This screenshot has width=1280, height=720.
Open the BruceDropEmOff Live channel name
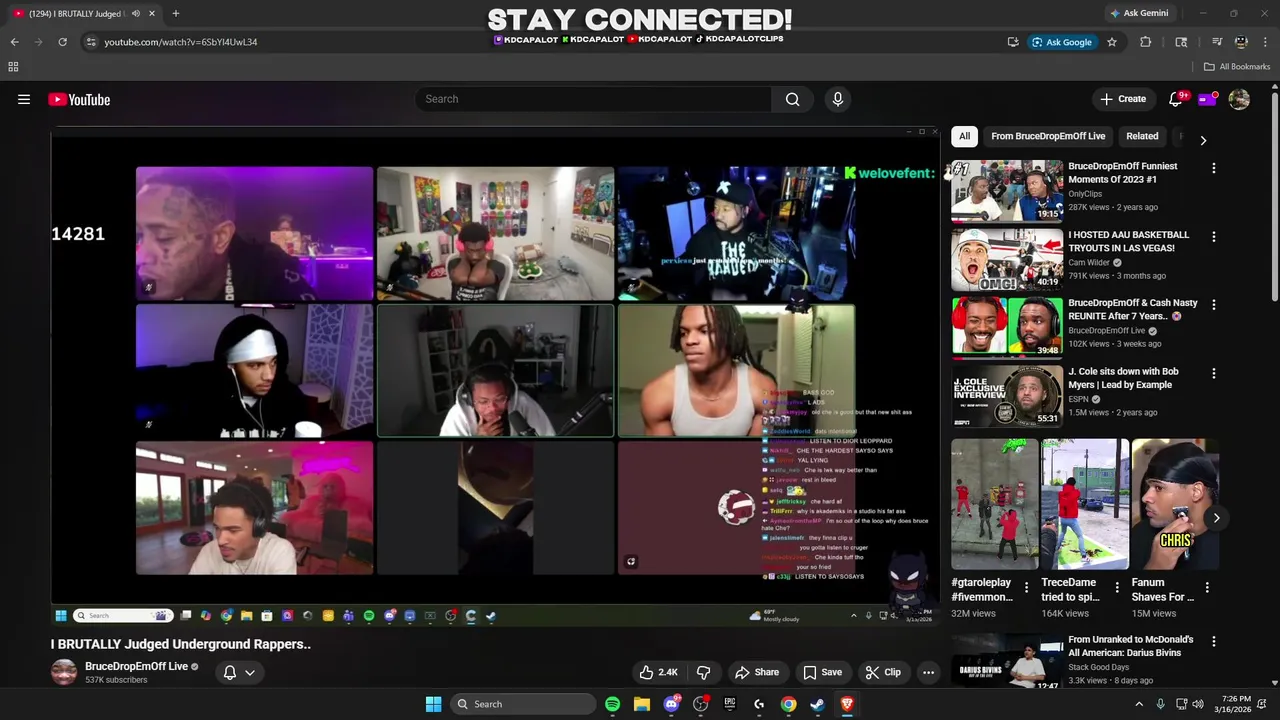tap(136, 666)
